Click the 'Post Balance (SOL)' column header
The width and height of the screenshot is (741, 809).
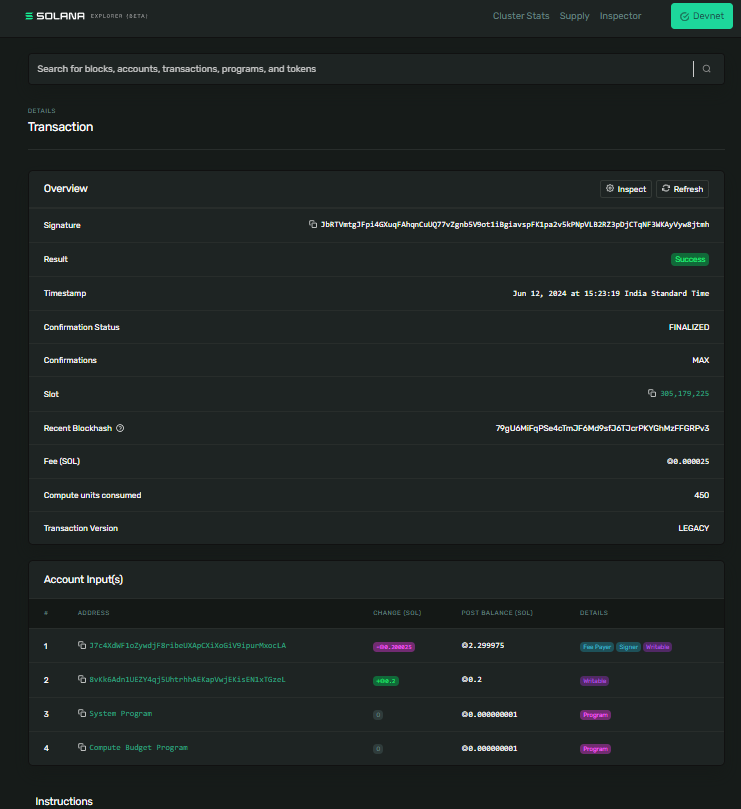[497, 613]
